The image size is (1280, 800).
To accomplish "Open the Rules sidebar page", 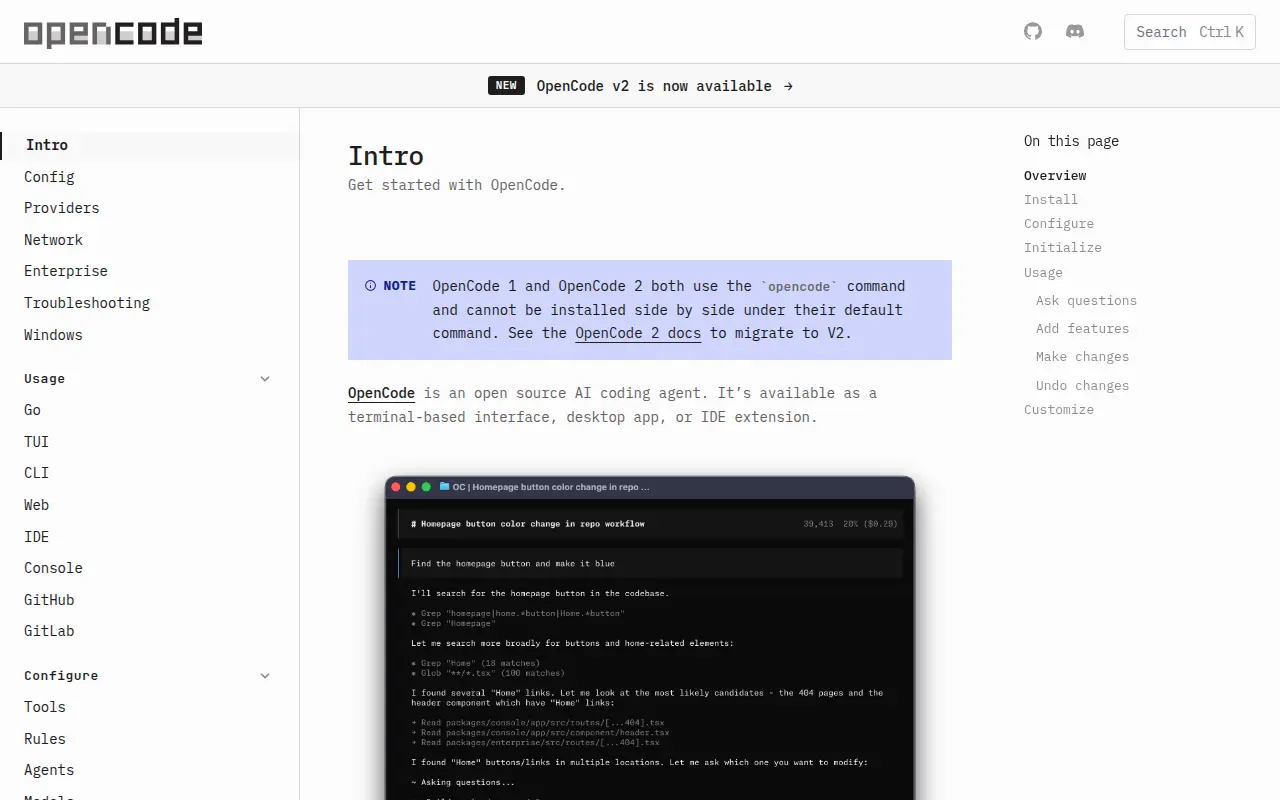I will (x=45, y=739).
